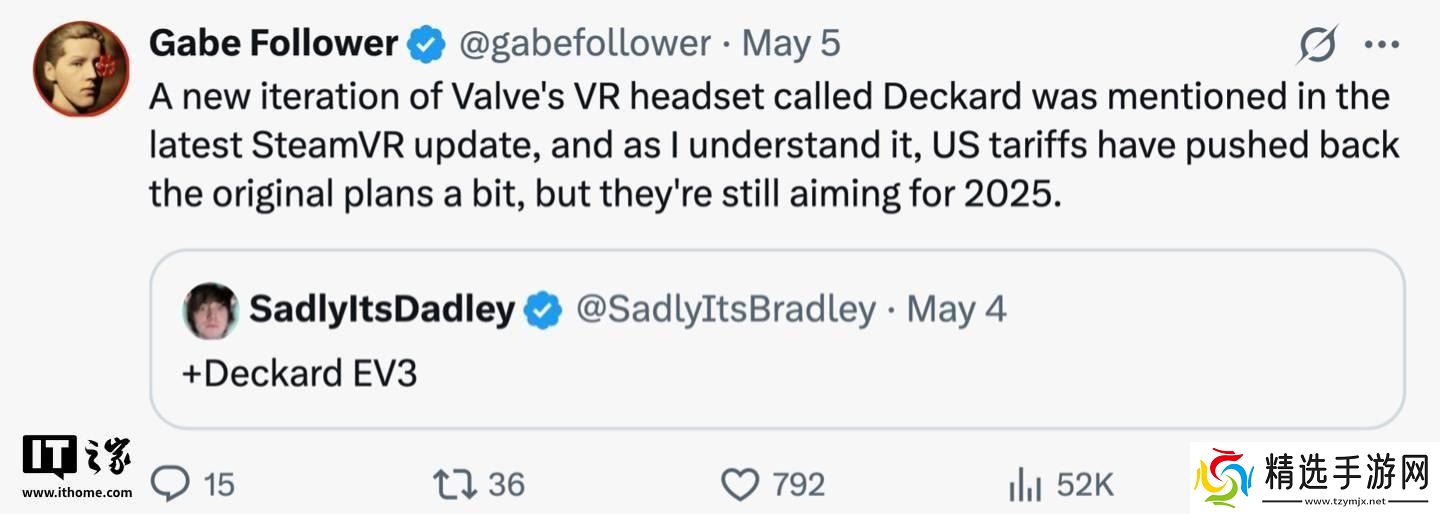Click the repost arrows icon

point(454,485)
